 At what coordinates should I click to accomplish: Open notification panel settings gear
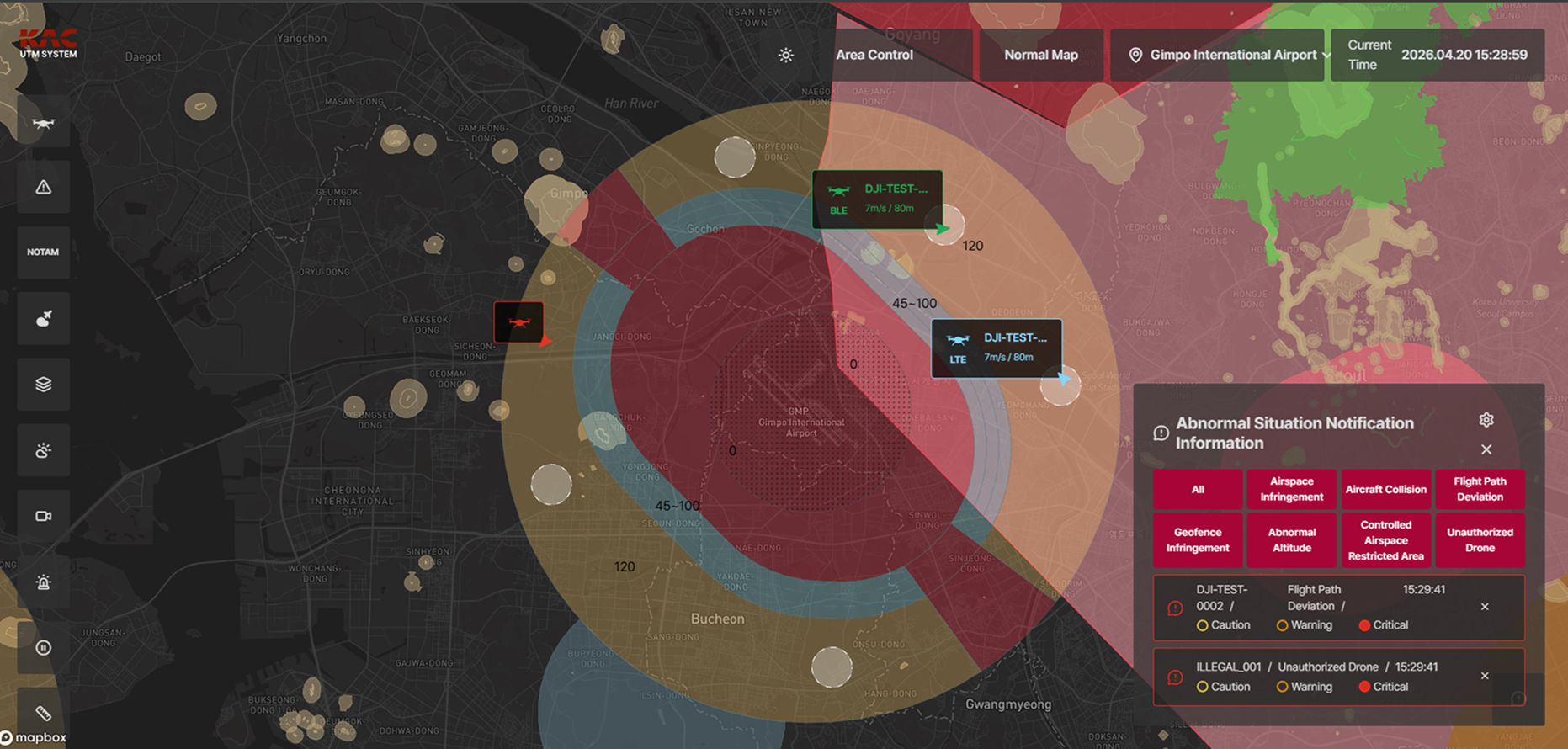pos(1486,420)
